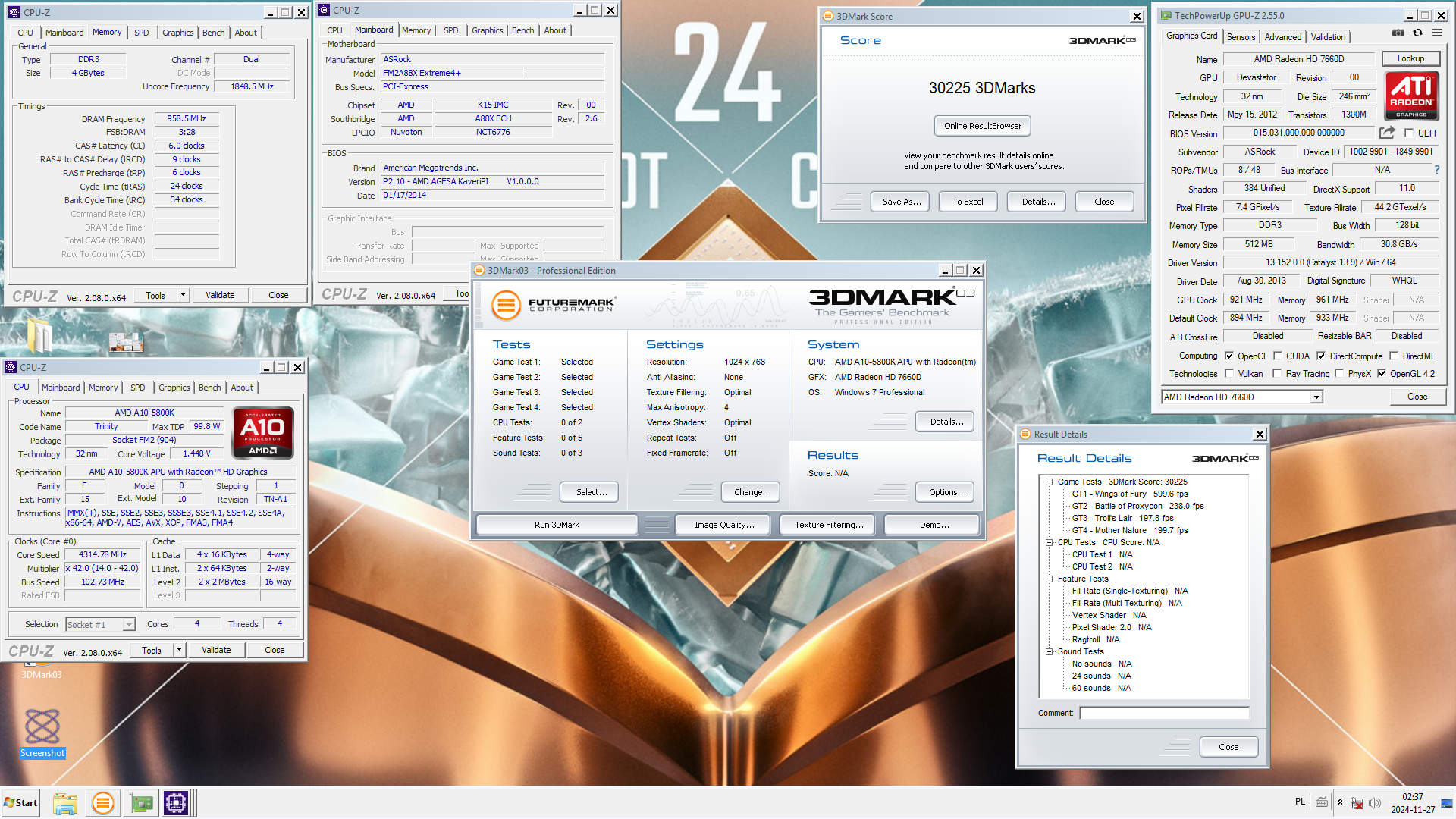The image size is (1456, 819).
Task: Click Lookup in GPU-Z
Action: [x=1410, y=58]
